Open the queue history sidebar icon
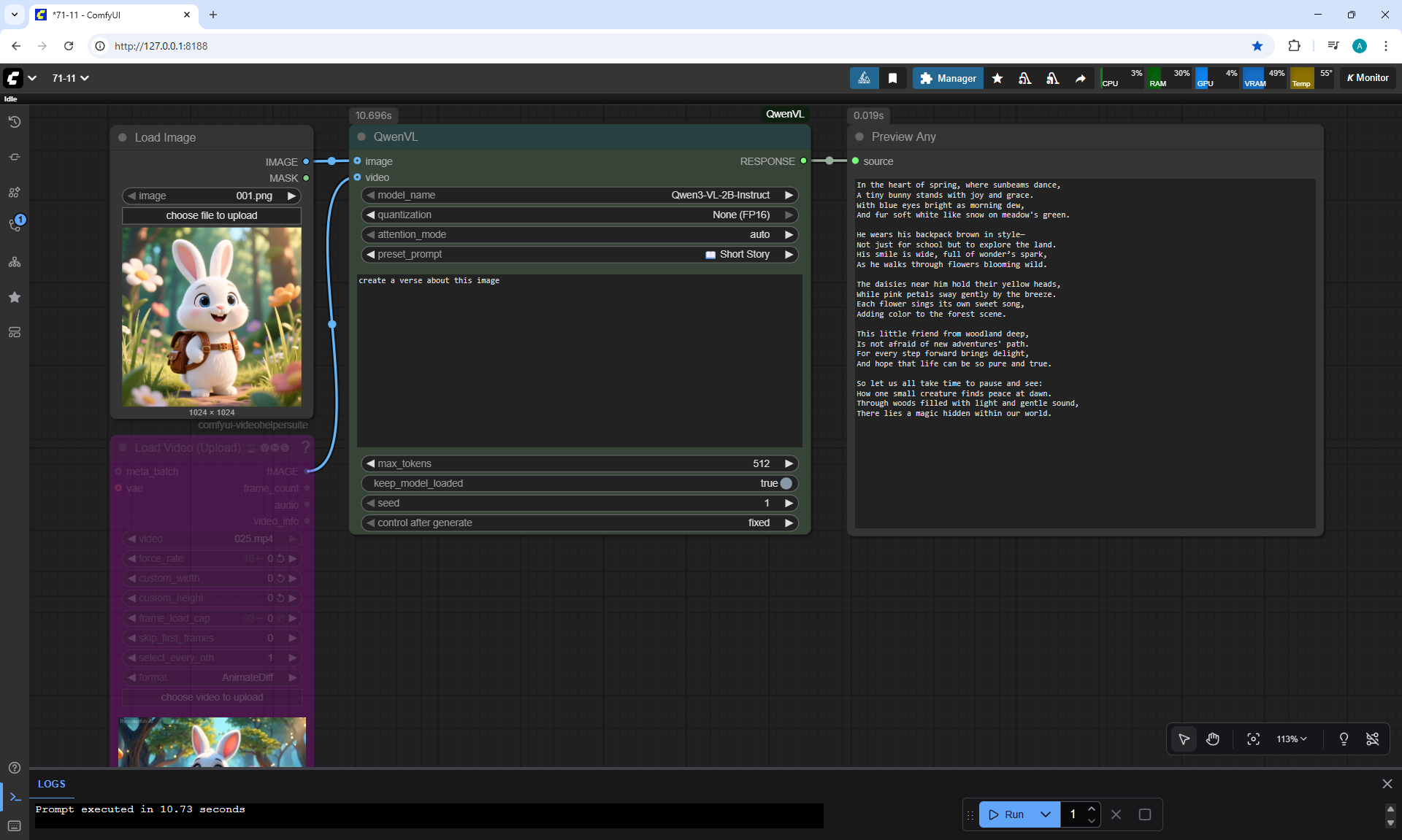The height and width of the screenshot is (840, 1402). [x=14, y=122]
